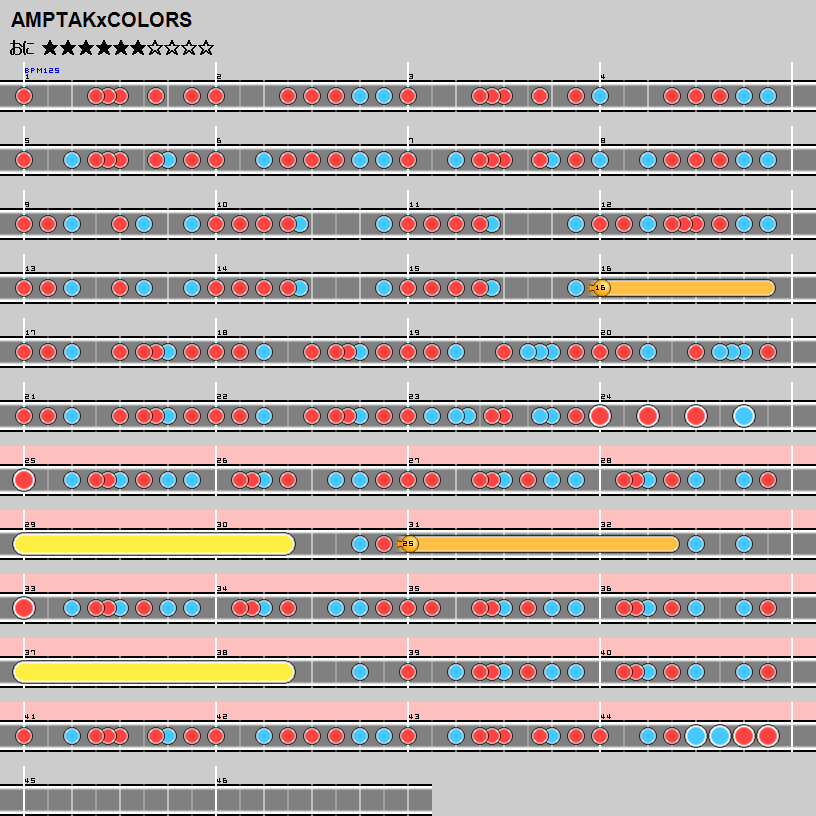Viewport: 816px width, 816px height.
Task: Click the measure 24 number marker
Action: pyautogui.click(x=605, y=396)
